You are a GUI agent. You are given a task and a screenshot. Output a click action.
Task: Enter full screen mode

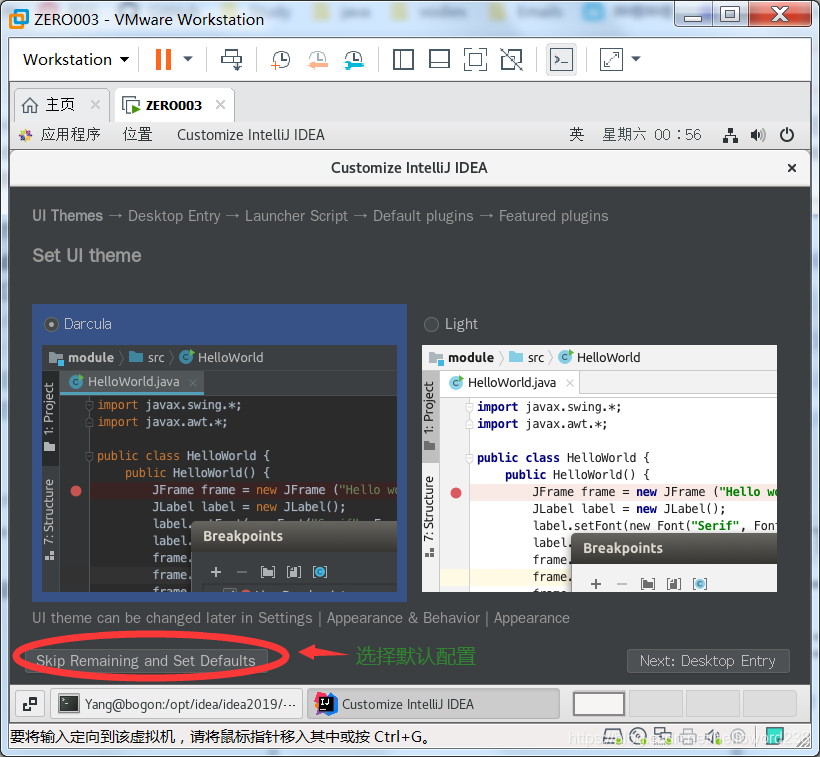coord(475,59)
